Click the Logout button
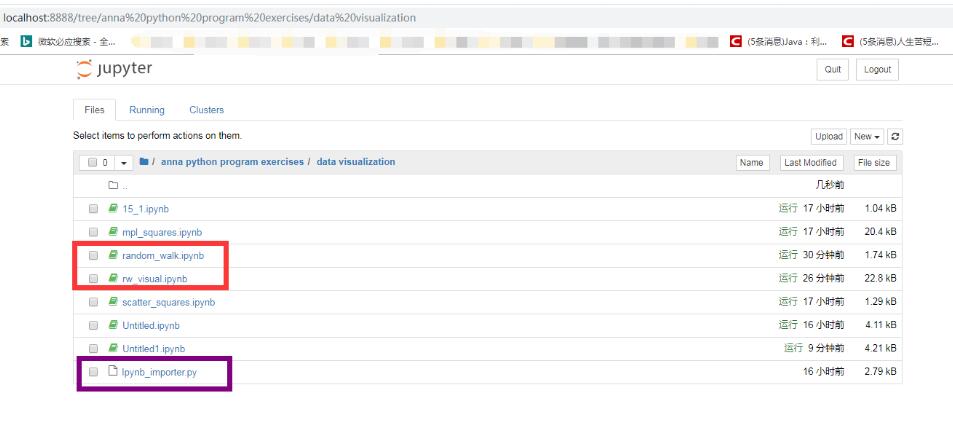 pyautogui.click(x=877, y=69)
